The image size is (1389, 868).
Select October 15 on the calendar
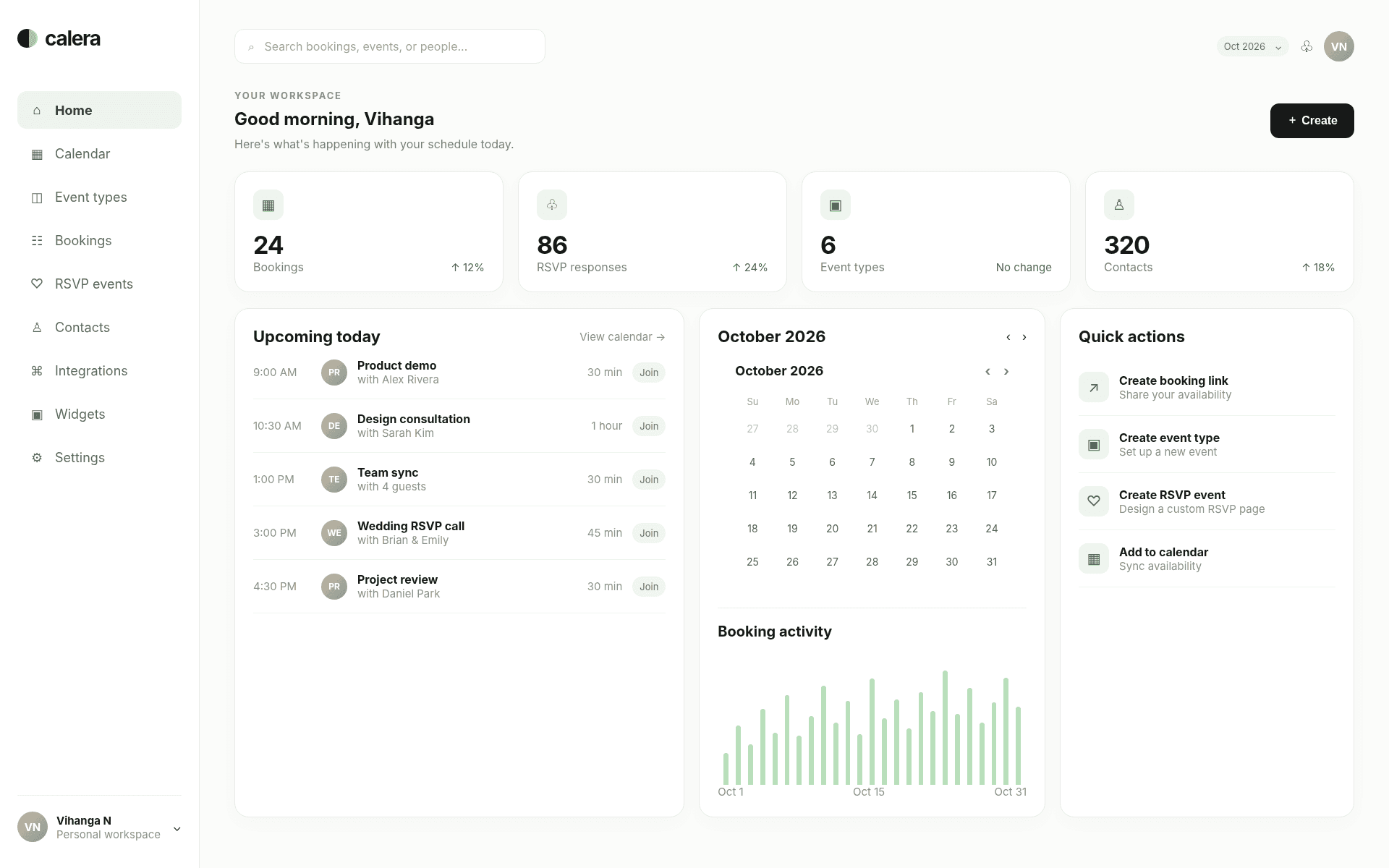coord(912,495)
